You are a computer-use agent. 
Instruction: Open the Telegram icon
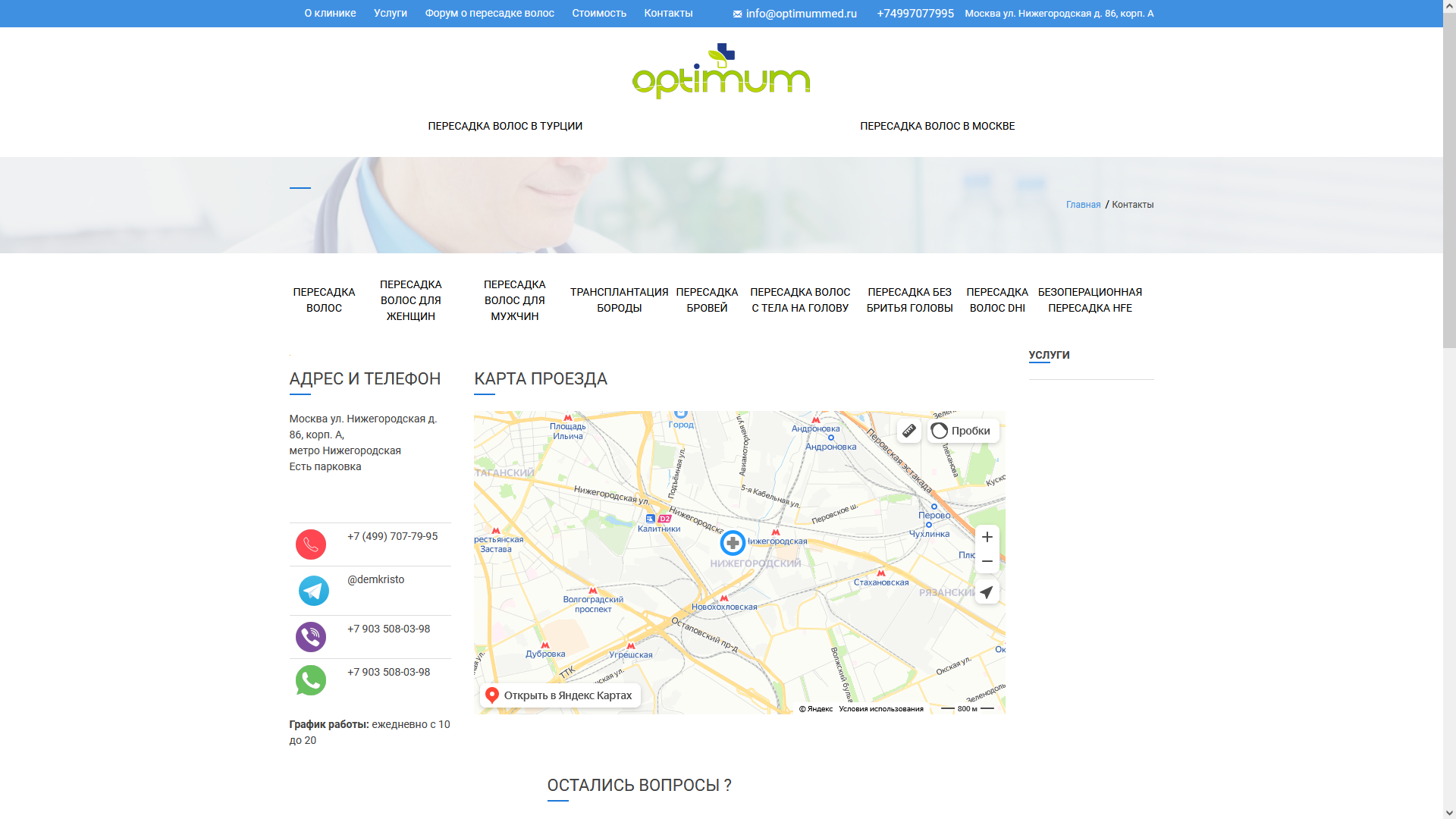(x=314, y=591)
